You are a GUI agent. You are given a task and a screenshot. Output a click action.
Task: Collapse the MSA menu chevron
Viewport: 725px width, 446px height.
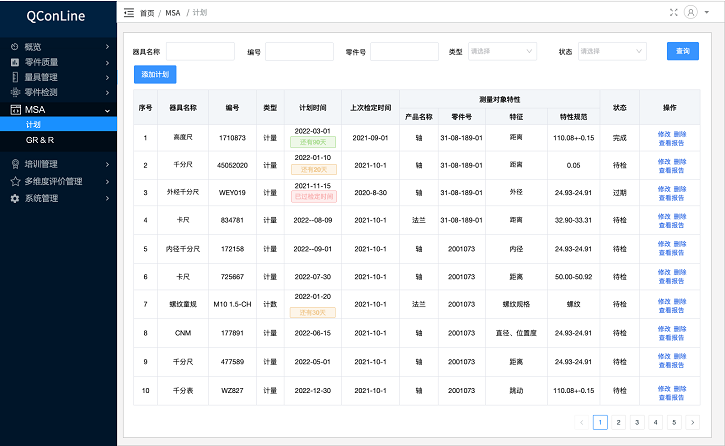click(107, 110)
